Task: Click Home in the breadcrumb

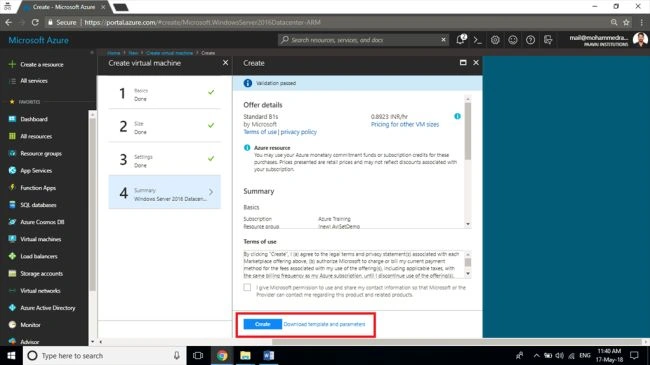Action: click(x=114, y=53)
